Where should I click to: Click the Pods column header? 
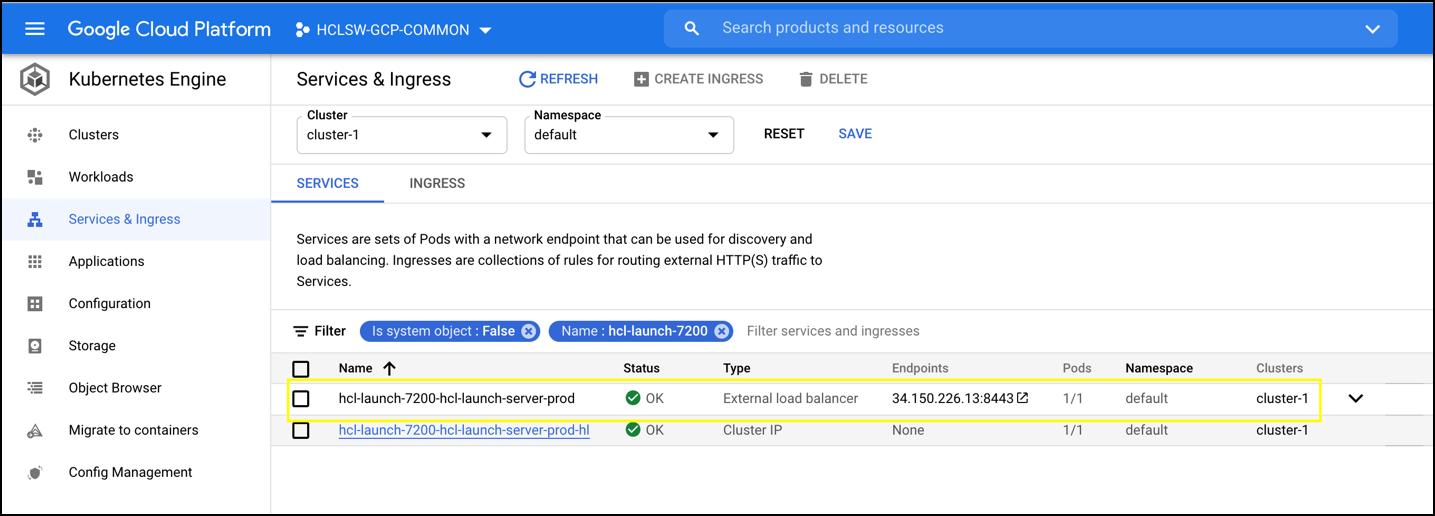point(1077,368)
